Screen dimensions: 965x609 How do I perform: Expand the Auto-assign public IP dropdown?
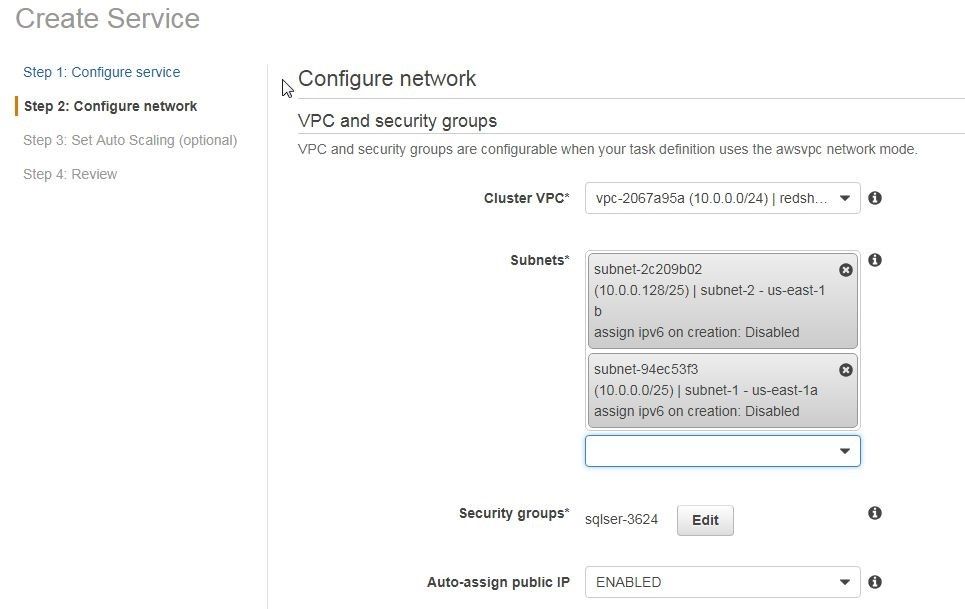(723, 582)
